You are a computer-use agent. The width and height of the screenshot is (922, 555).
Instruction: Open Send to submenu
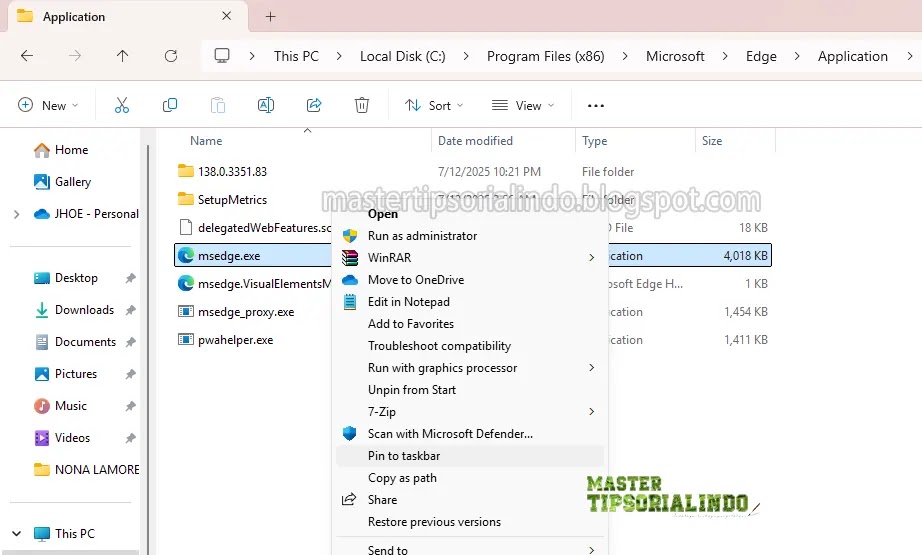pyautogui.click(x=470, y=549)
